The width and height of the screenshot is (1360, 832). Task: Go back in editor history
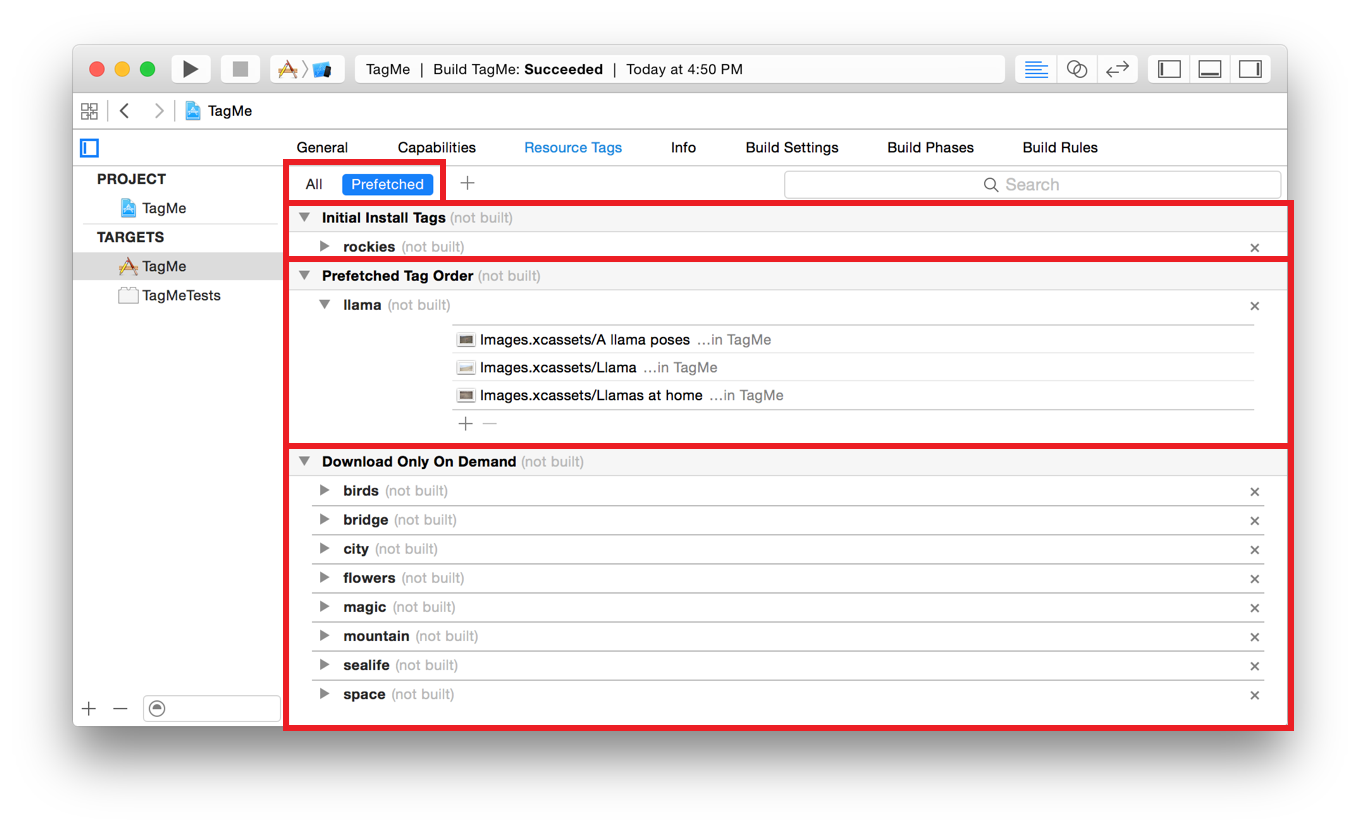(x=125, y=111)
